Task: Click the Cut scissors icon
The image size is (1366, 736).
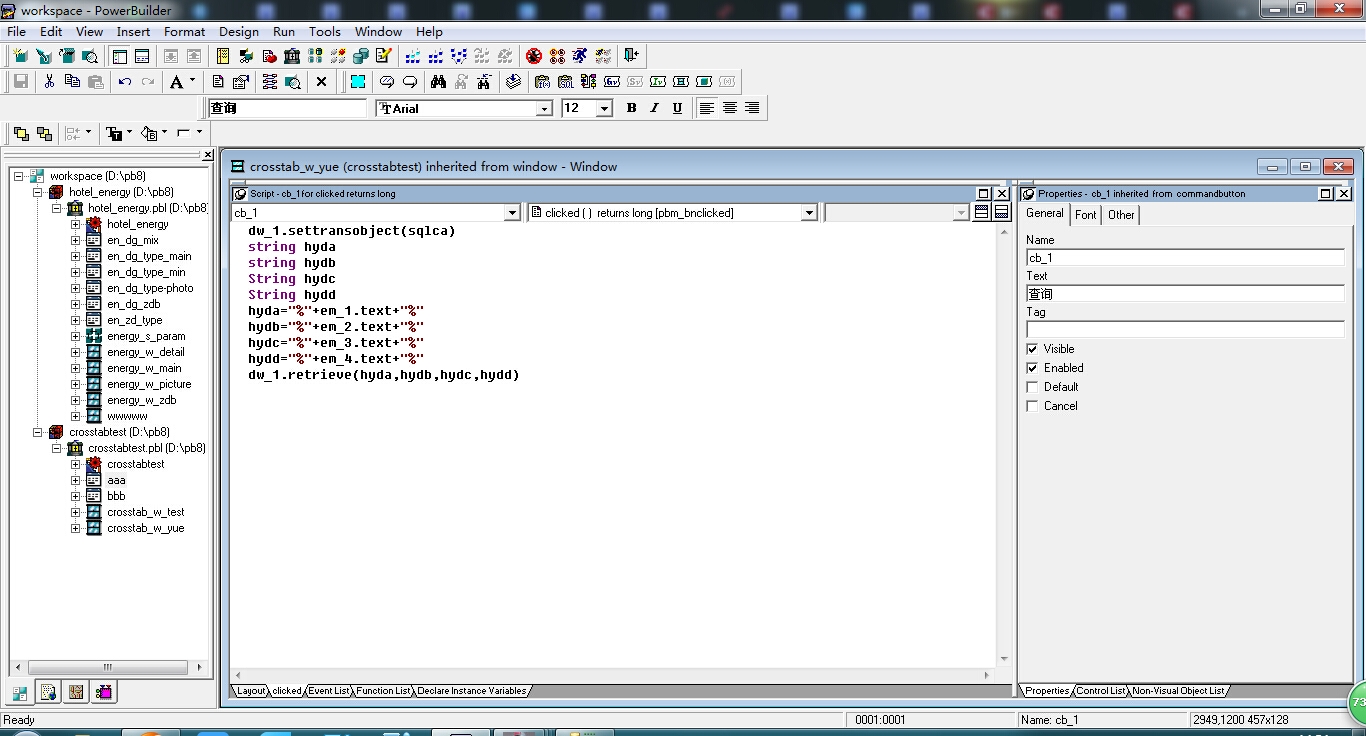Action: pos(48,82)
